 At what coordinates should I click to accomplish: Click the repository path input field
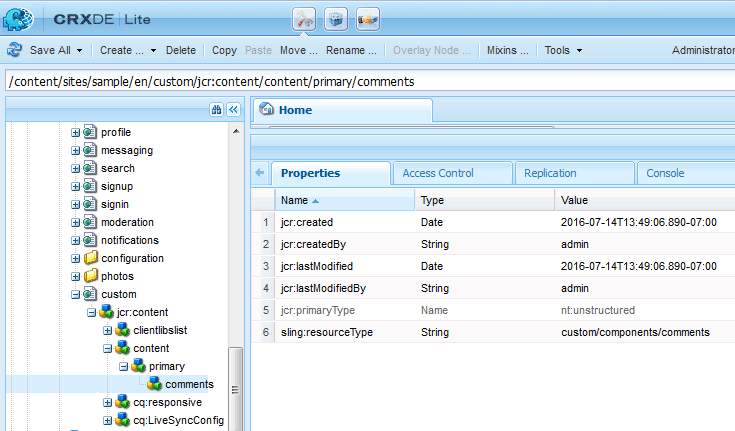coord(370,82)
